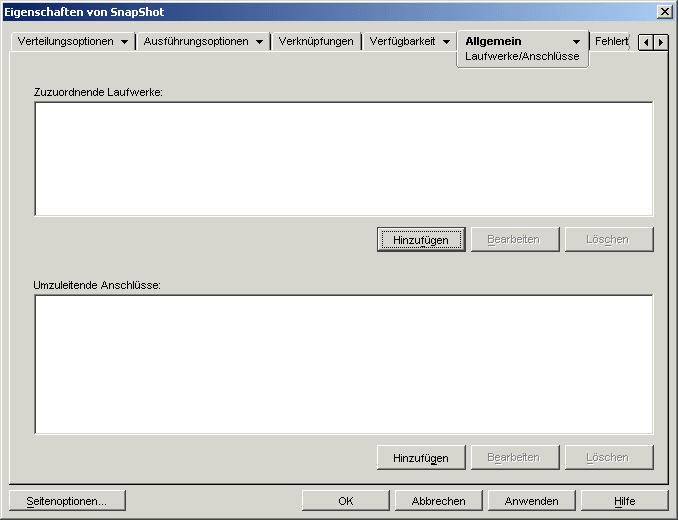Click inside the Umzuleitende Anschlüsse list
The width and height of the screenshot is (678, 520).
pos(343,364)
